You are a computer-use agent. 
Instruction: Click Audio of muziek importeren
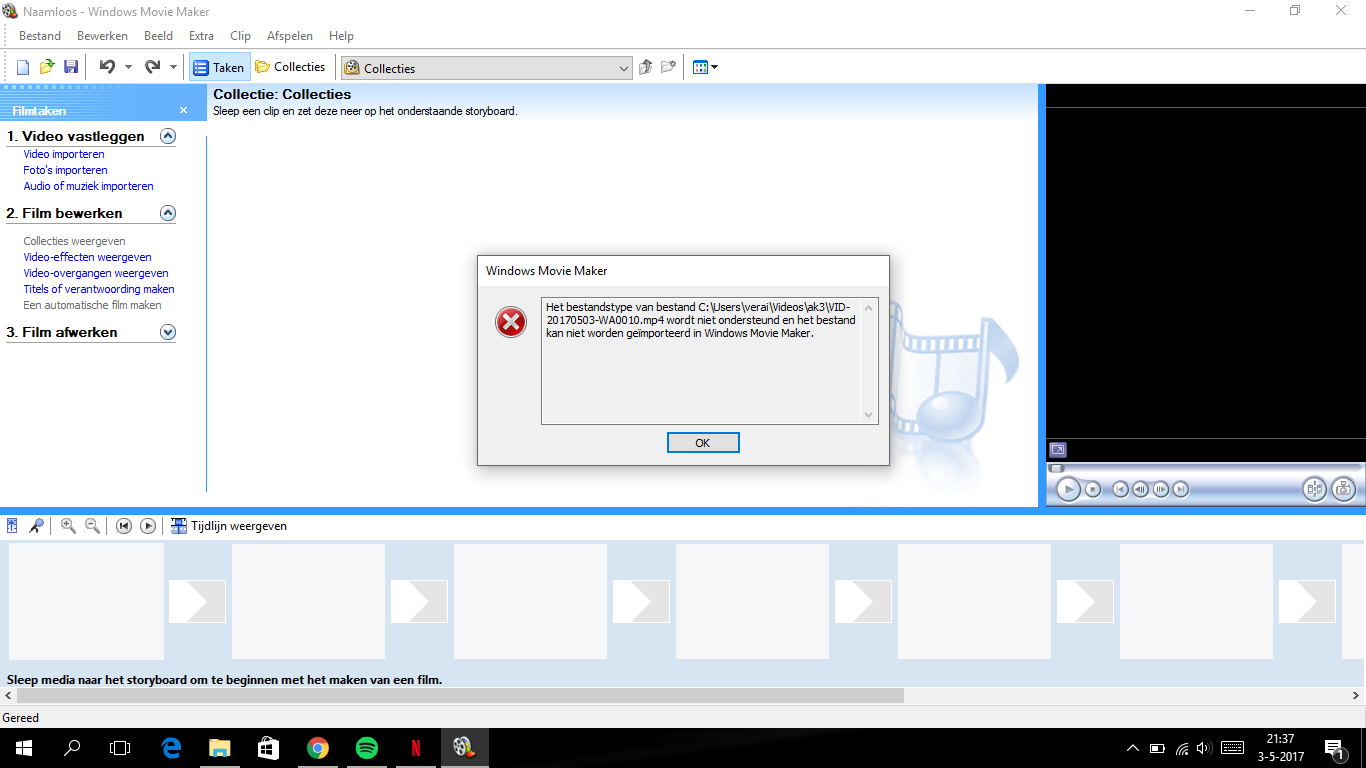[x=88, y=186]
